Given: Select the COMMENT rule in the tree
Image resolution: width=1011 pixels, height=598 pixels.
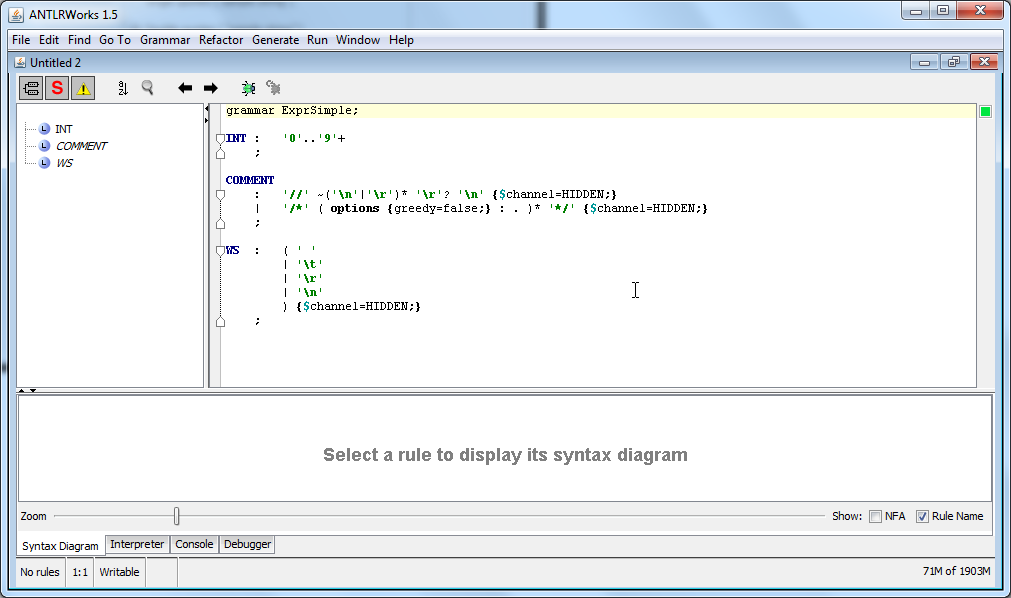Looking at the screenshot, I should click(x=81, y=146).
